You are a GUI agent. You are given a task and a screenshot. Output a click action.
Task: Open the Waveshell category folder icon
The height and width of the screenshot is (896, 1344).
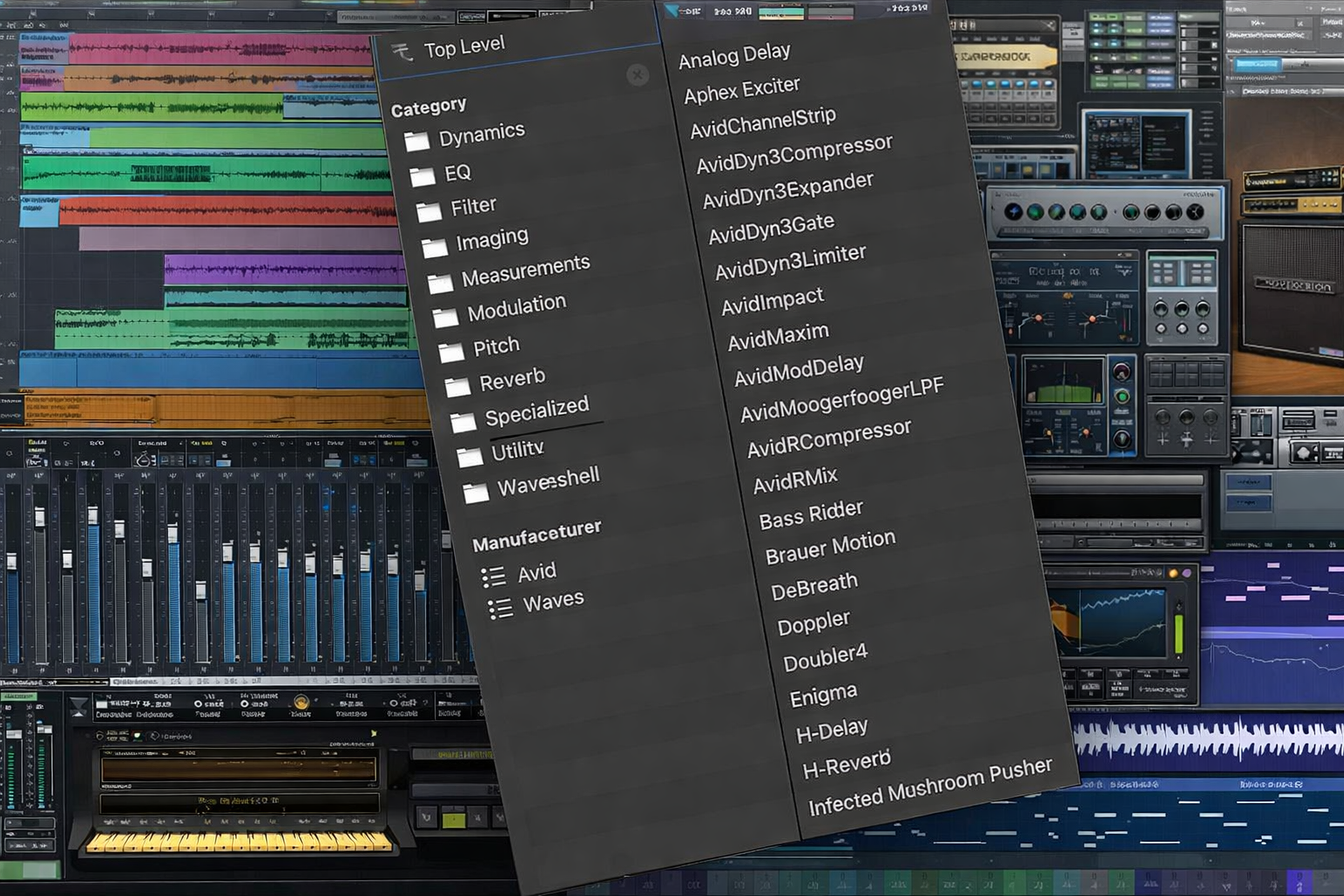[476, 493]
